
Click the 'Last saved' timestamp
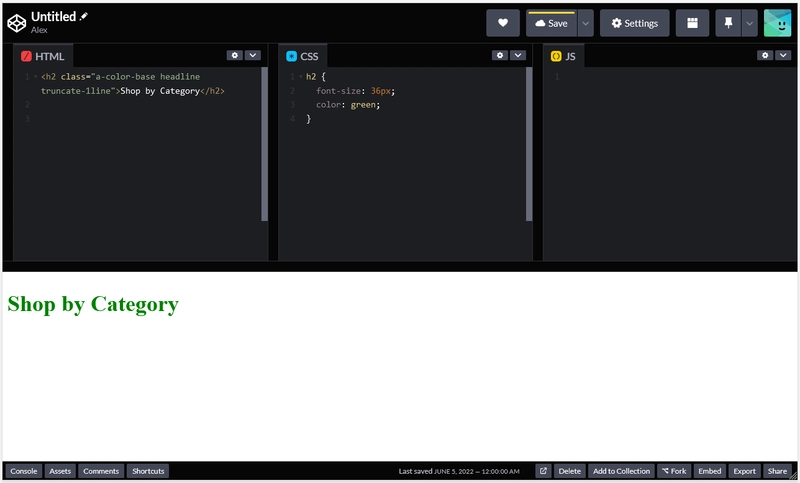pos(459,471)
